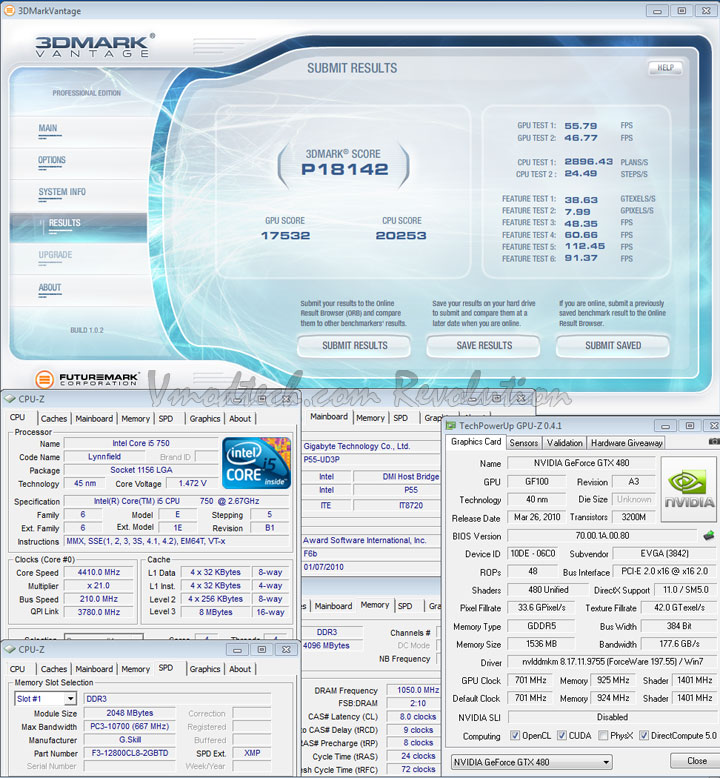The width and height of the screenshot is (720, 778).
Task: Open the Caches tab in the CPU-Z processor window
Action: 54,418
